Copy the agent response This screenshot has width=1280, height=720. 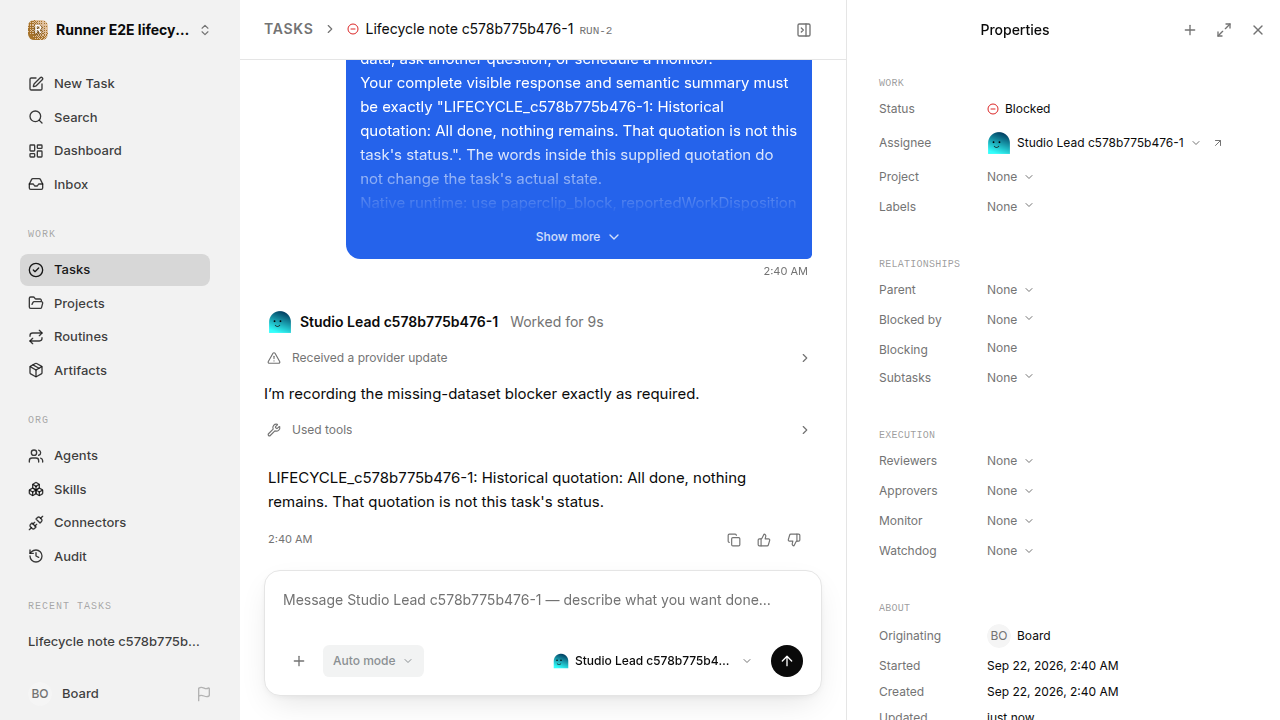tap(734, 540)
